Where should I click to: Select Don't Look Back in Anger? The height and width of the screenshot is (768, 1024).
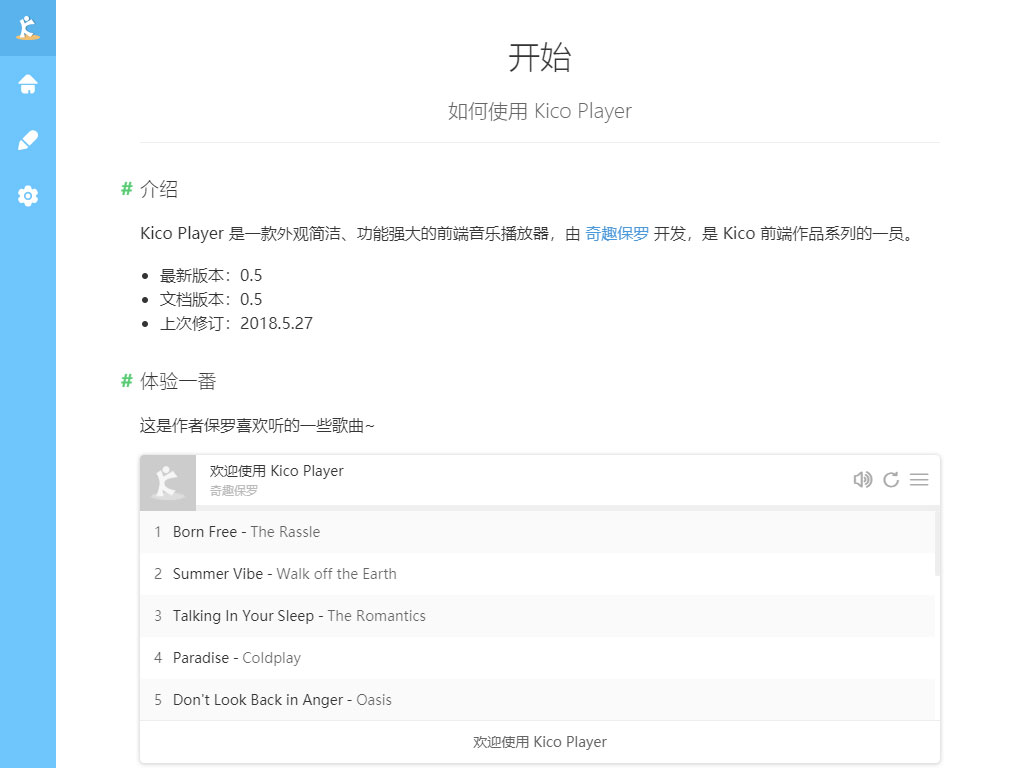(x=537, y=699)
